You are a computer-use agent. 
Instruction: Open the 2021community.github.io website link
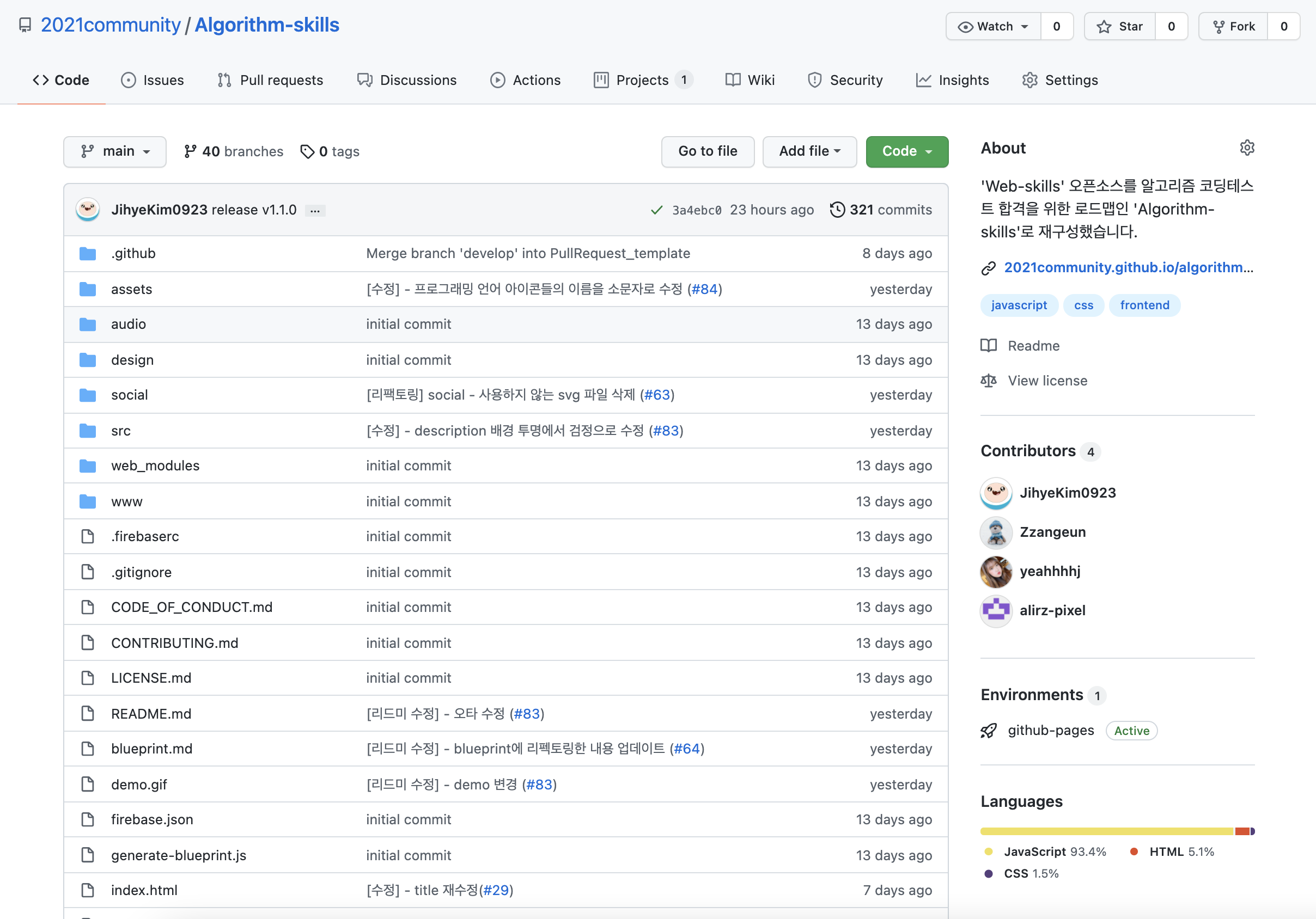tap(1129, 267)
